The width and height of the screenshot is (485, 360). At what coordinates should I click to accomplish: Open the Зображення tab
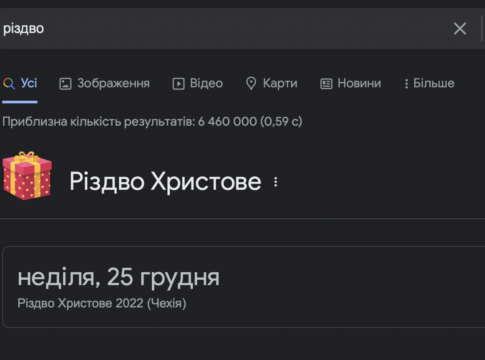[x=104, y=83]
